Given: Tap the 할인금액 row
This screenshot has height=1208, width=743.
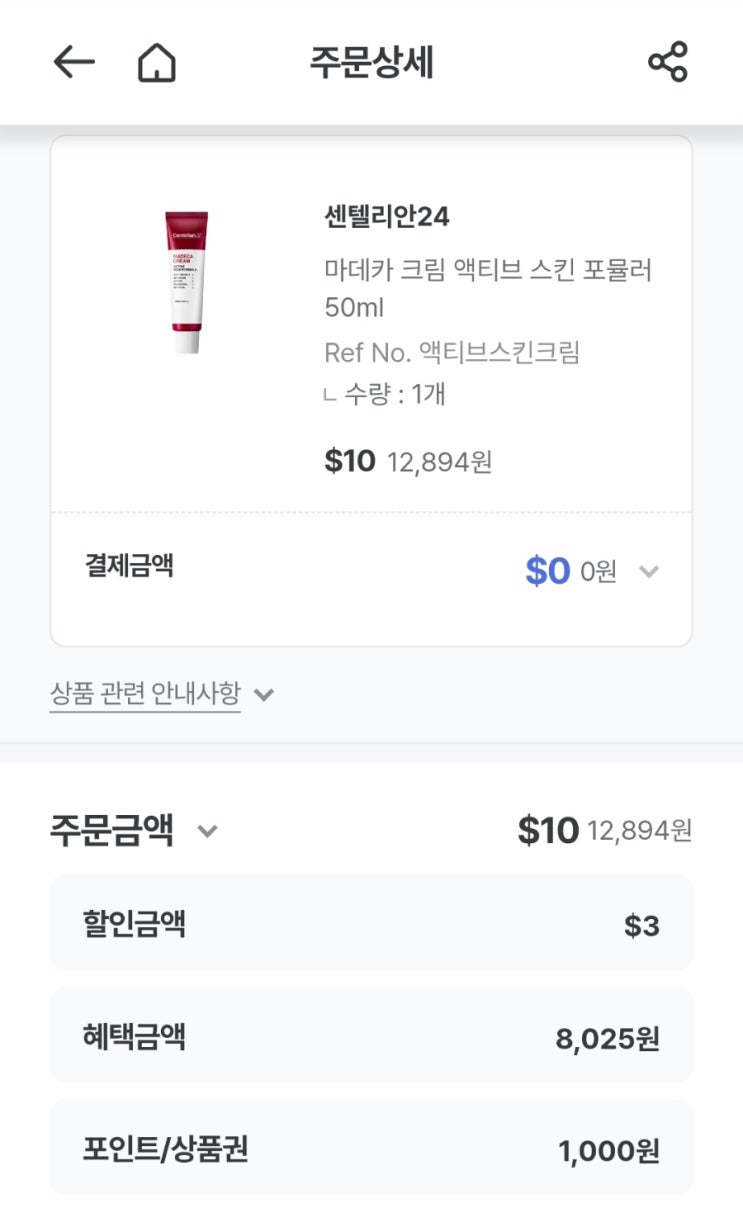Looking at the screenshot, I should tap(371, 923).
